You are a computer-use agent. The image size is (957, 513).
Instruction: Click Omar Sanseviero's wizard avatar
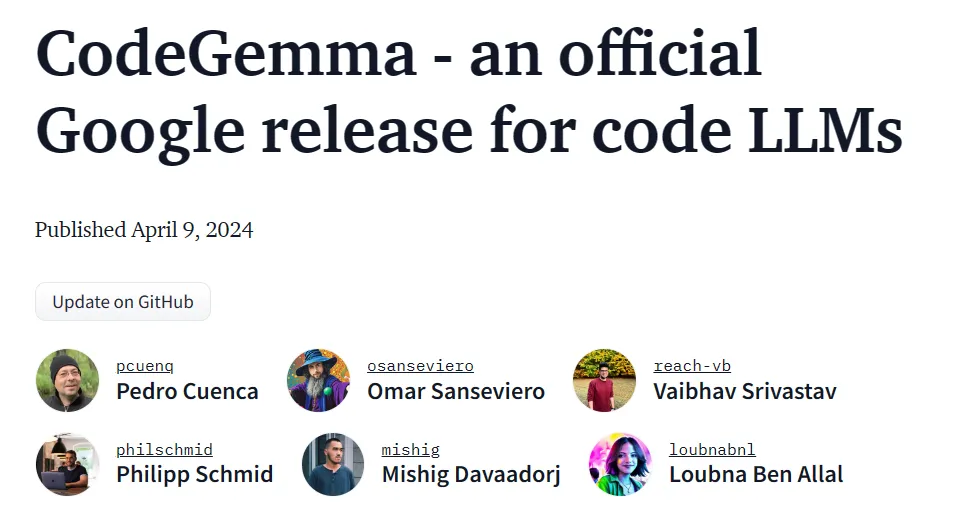(319, 380)
